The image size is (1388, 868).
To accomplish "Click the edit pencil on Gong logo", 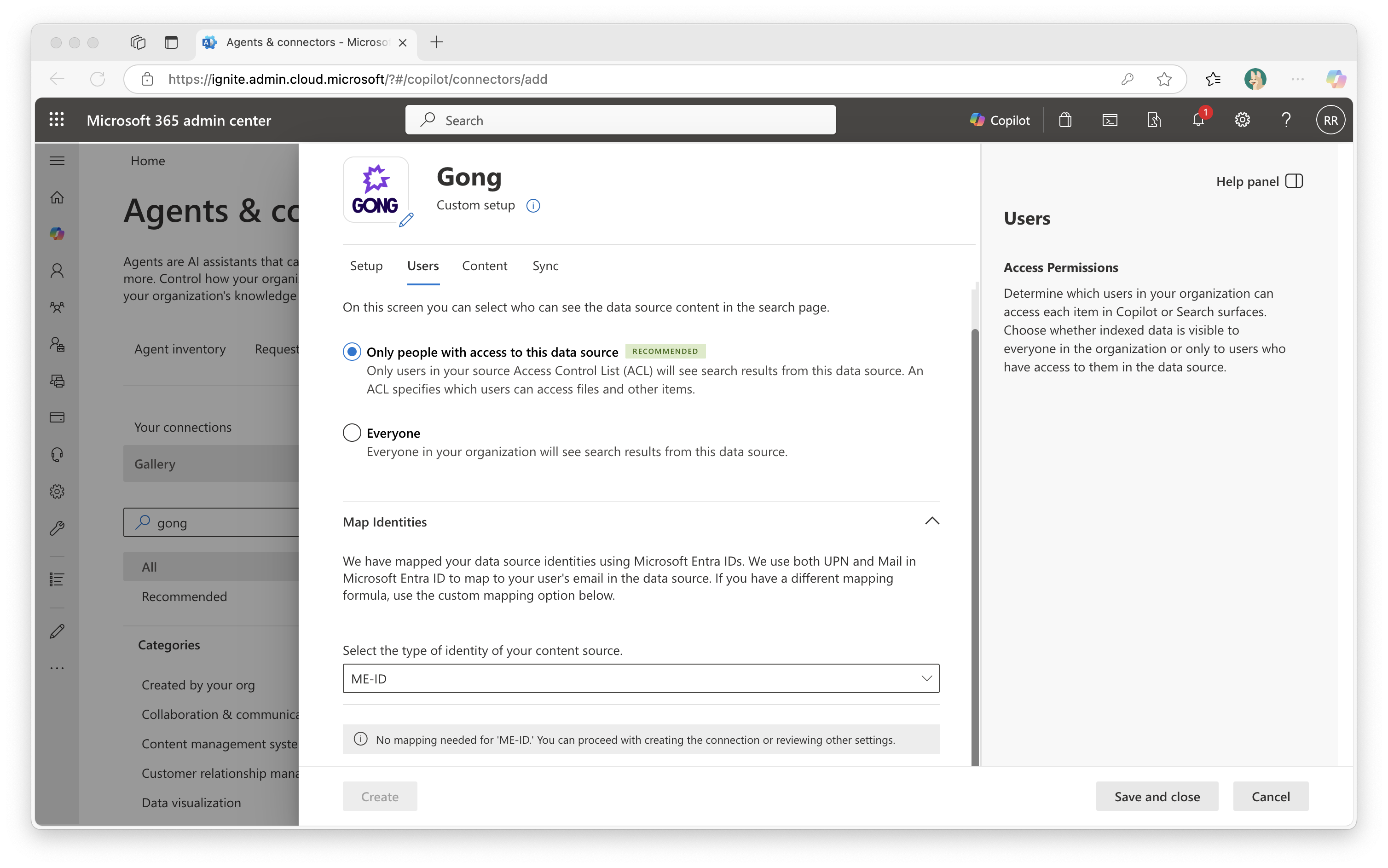I will pos(406,220).
